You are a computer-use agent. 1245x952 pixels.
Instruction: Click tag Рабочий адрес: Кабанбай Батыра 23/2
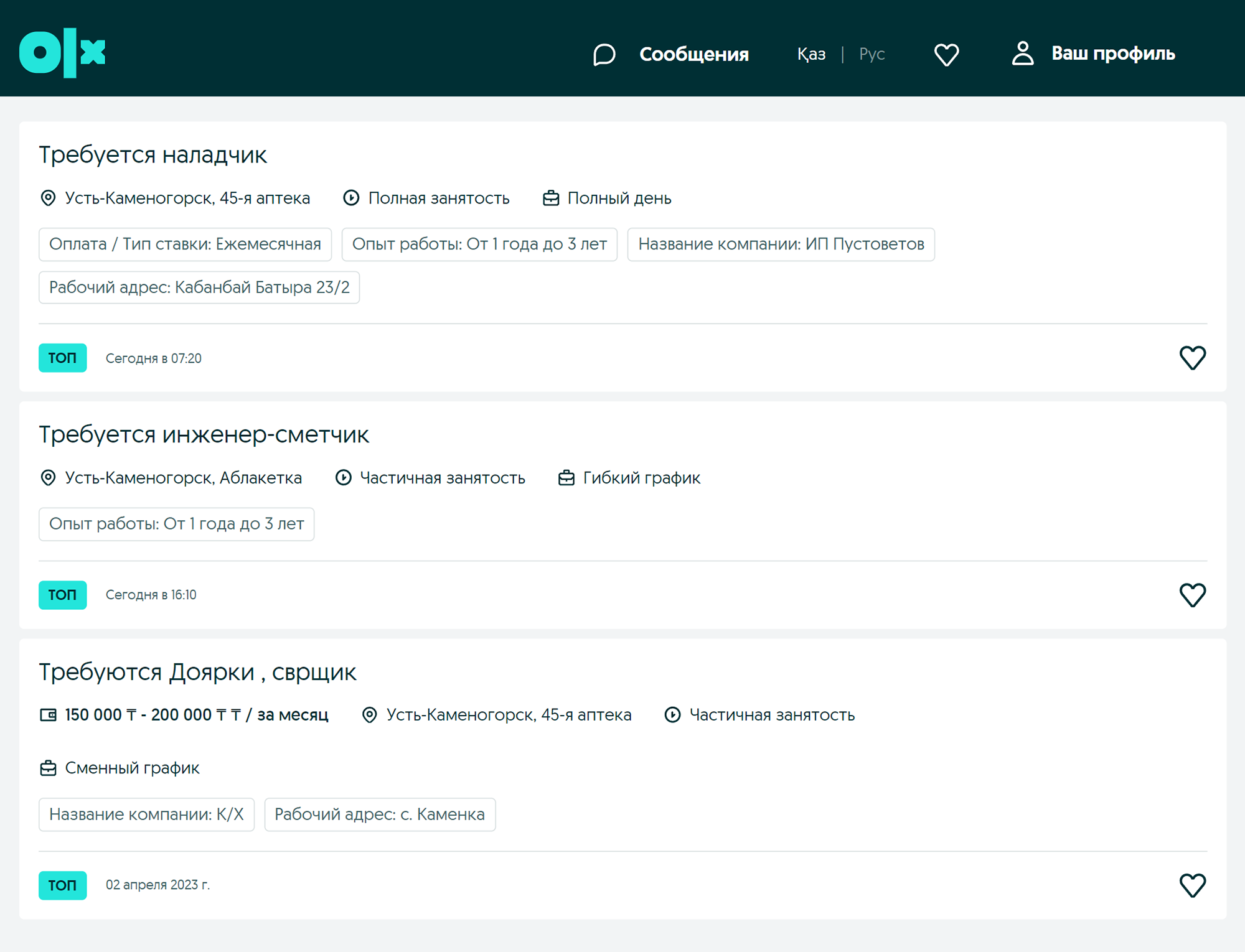click(199, 287)
